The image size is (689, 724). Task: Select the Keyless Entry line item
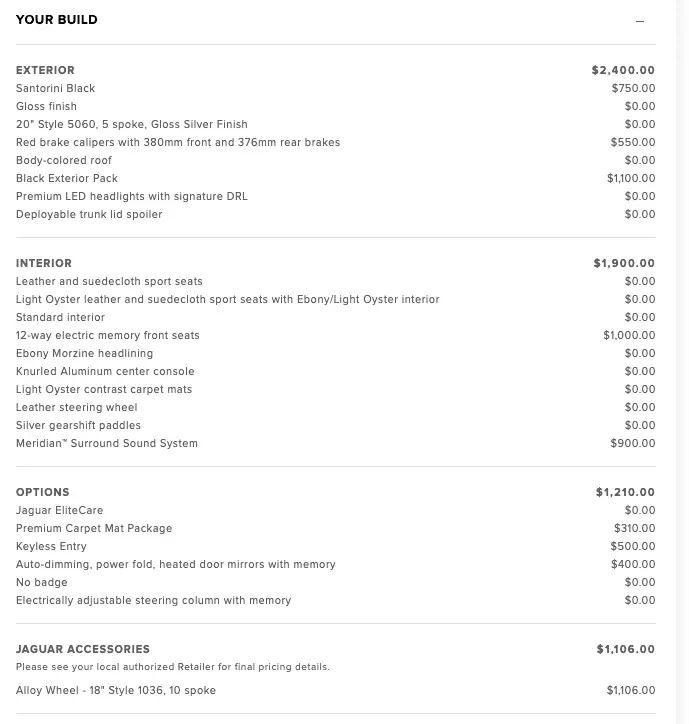pos(51,546)
